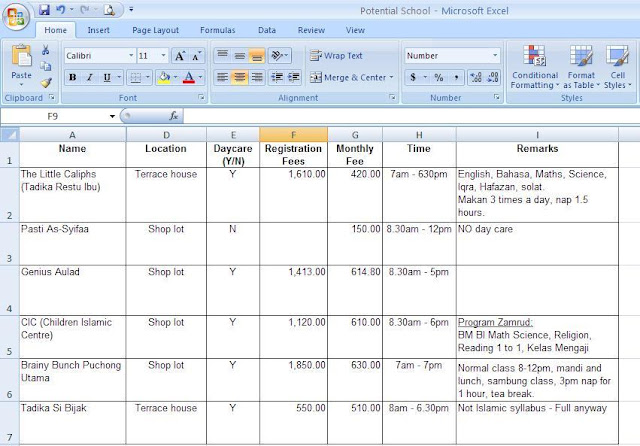The width and height of the screenshot is (640, 446).
Task: Decrease decimal places
Action: pos(493,78)
